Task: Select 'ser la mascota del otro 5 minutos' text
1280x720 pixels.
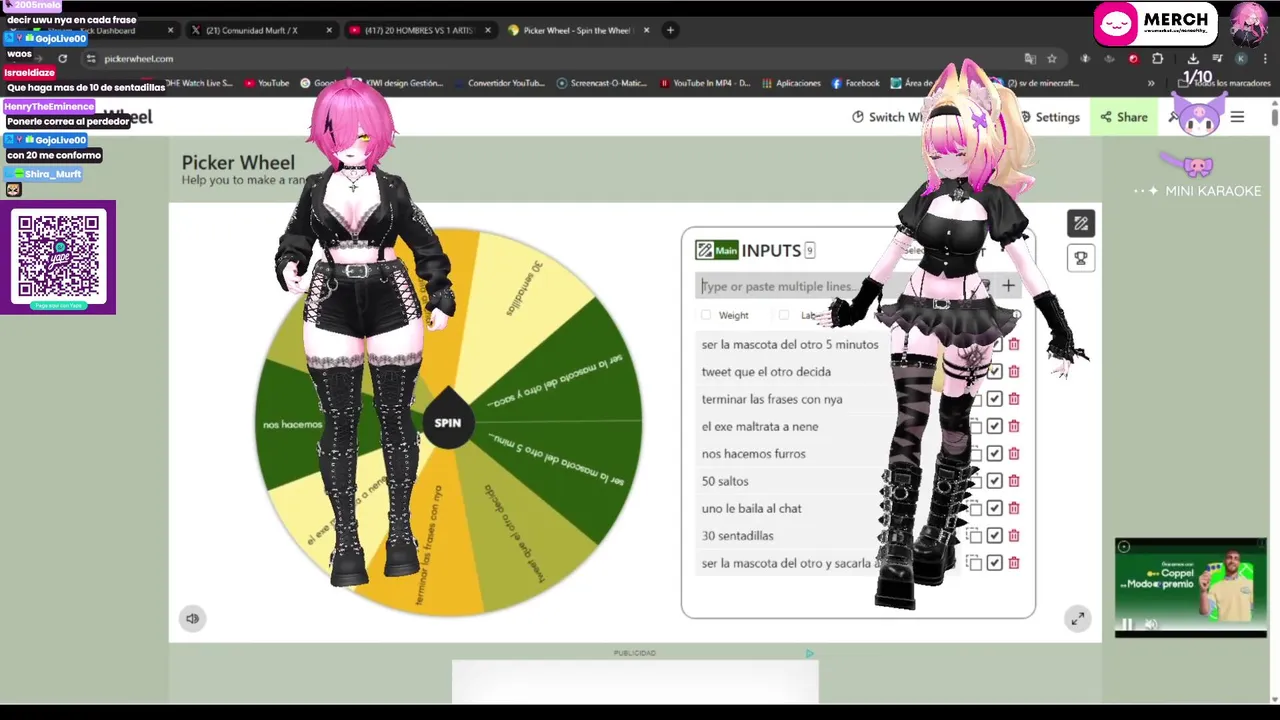Action: click(x=790, y=344)
